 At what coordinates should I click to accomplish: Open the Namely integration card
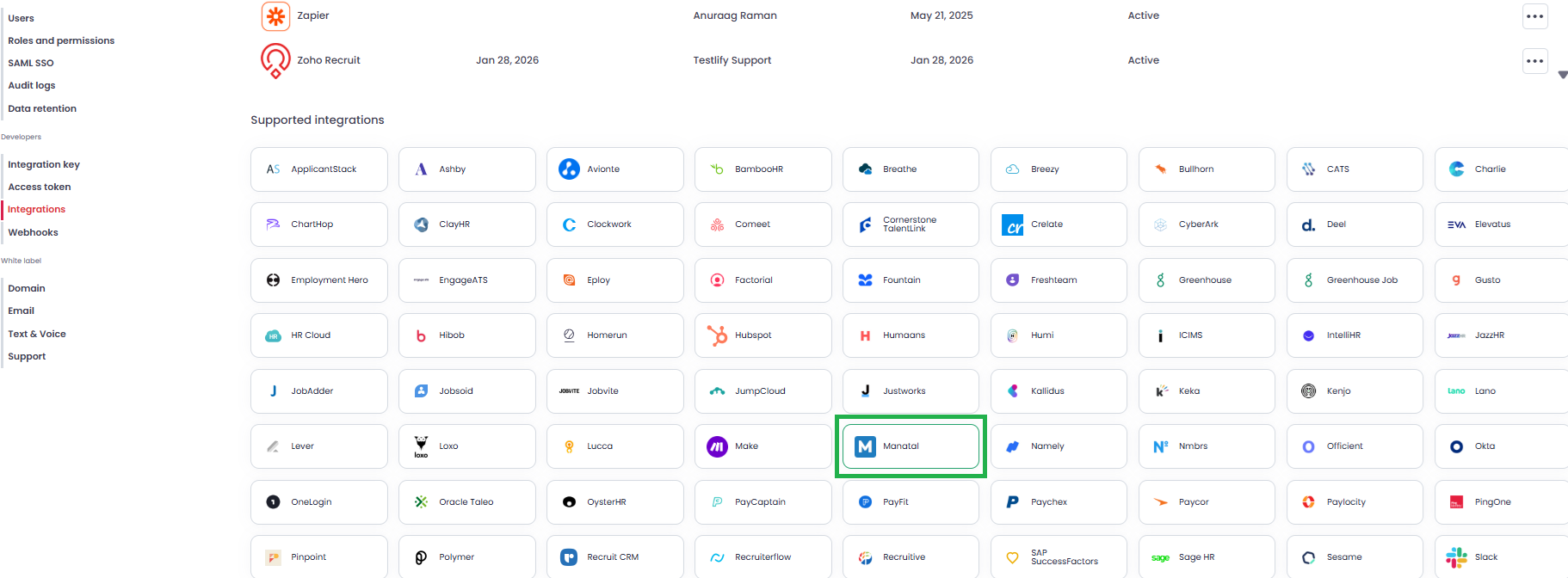point(1059,446)
